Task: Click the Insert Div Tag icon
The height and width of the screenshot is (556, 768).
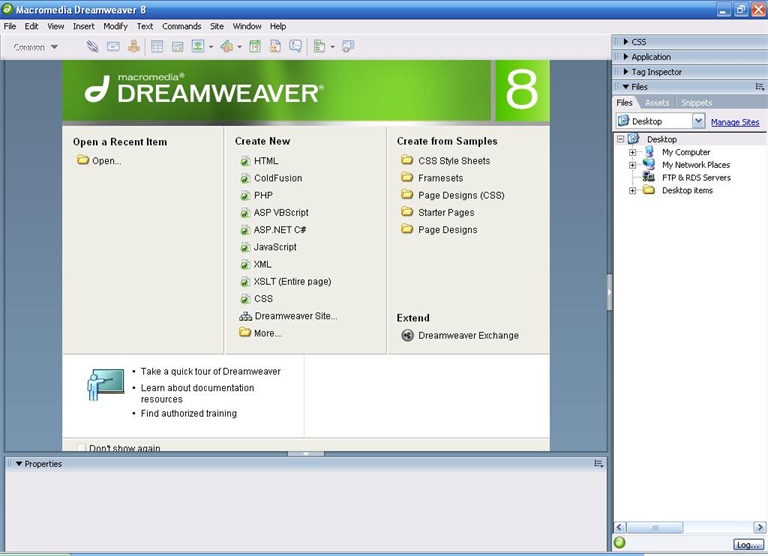Action: pyautogui.click(x=177, y=47)
